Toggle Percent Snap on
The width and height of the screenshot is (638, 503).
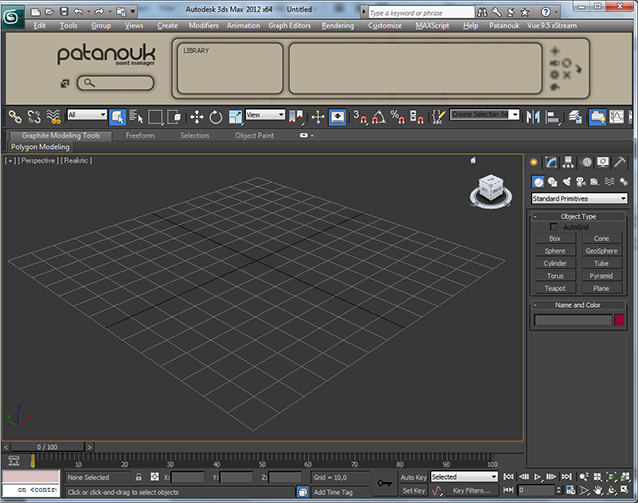pos(398,117)
